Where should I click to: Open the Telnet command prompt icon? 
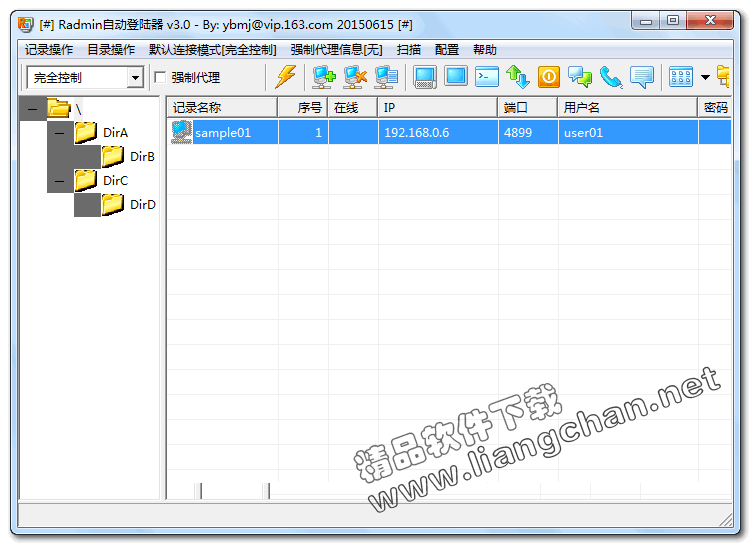point(487,77)
